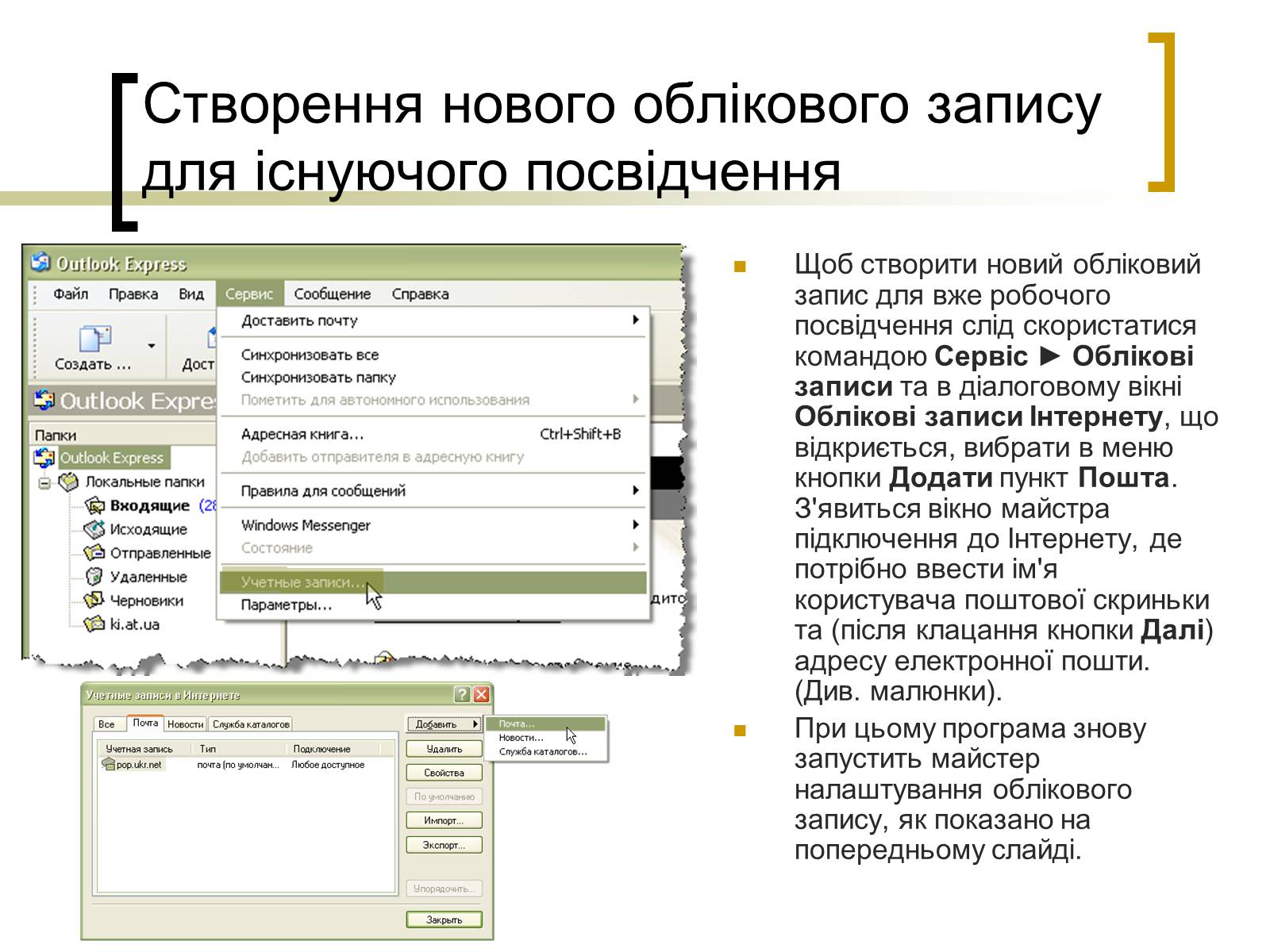Choose Доставить почту submenu entry

coord(433,321)
